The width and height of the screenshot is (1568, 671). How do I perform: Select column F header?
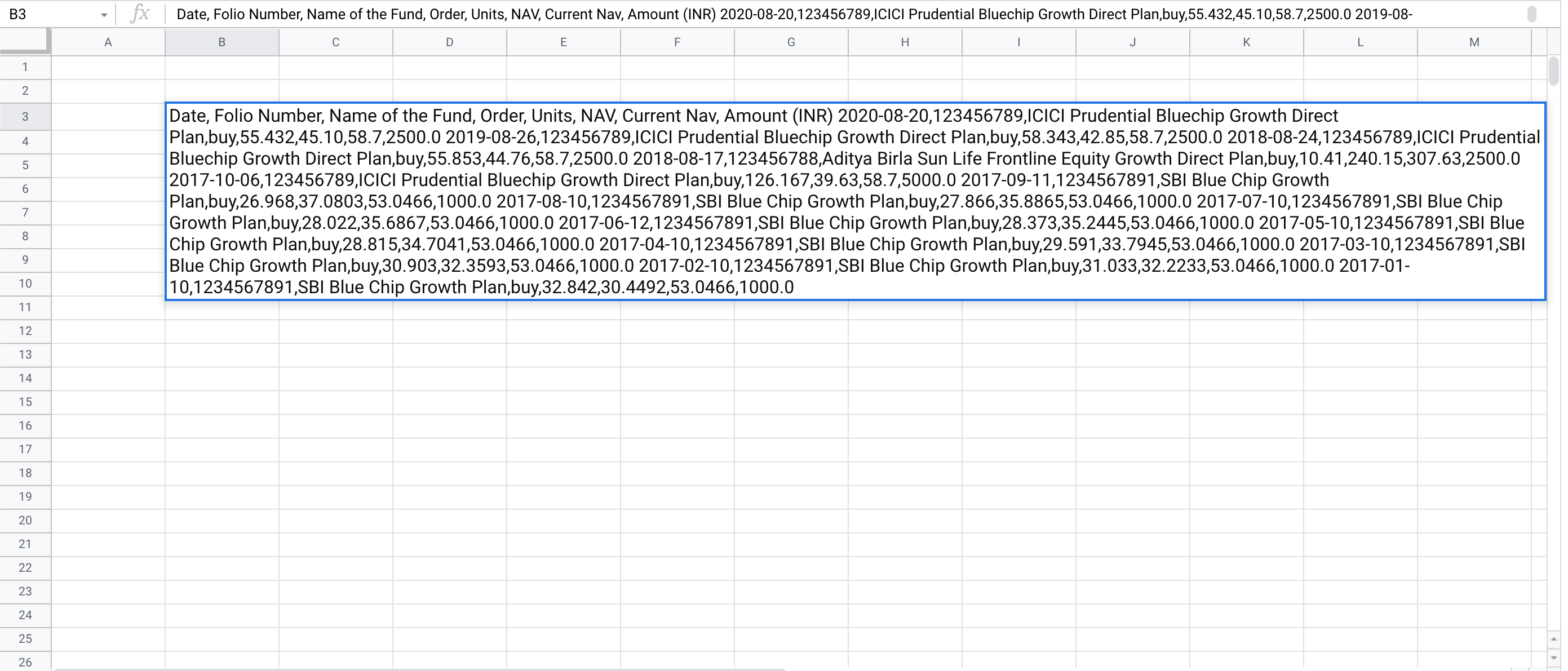(677, 42)
